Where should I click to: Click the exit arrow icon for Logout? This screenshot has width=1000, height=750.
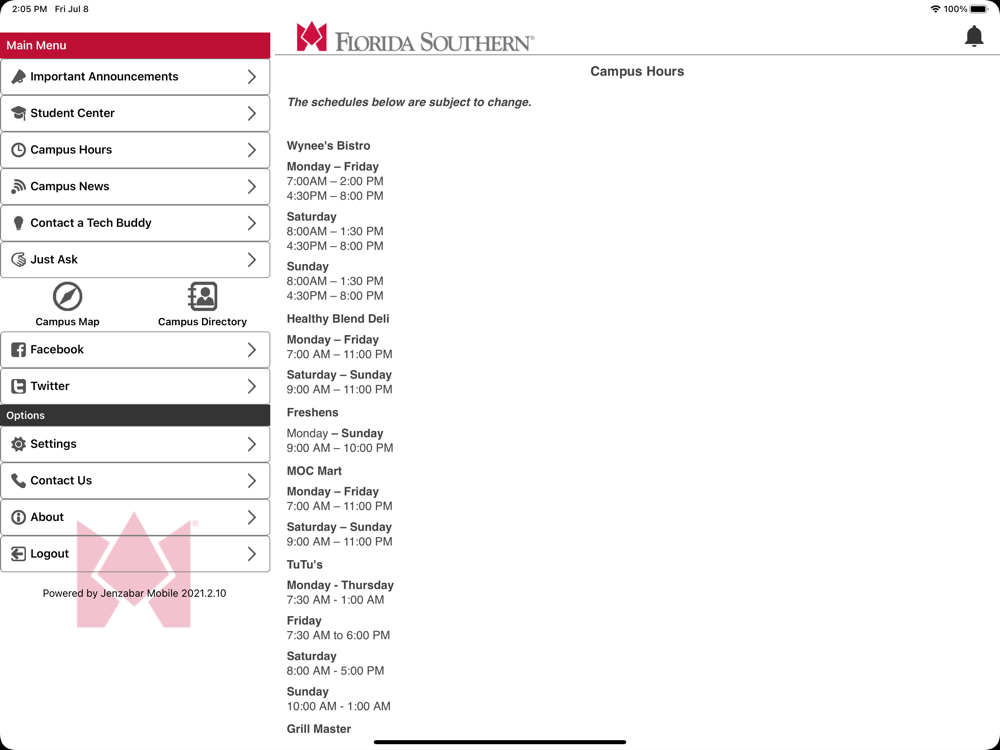tap(18, 554)
